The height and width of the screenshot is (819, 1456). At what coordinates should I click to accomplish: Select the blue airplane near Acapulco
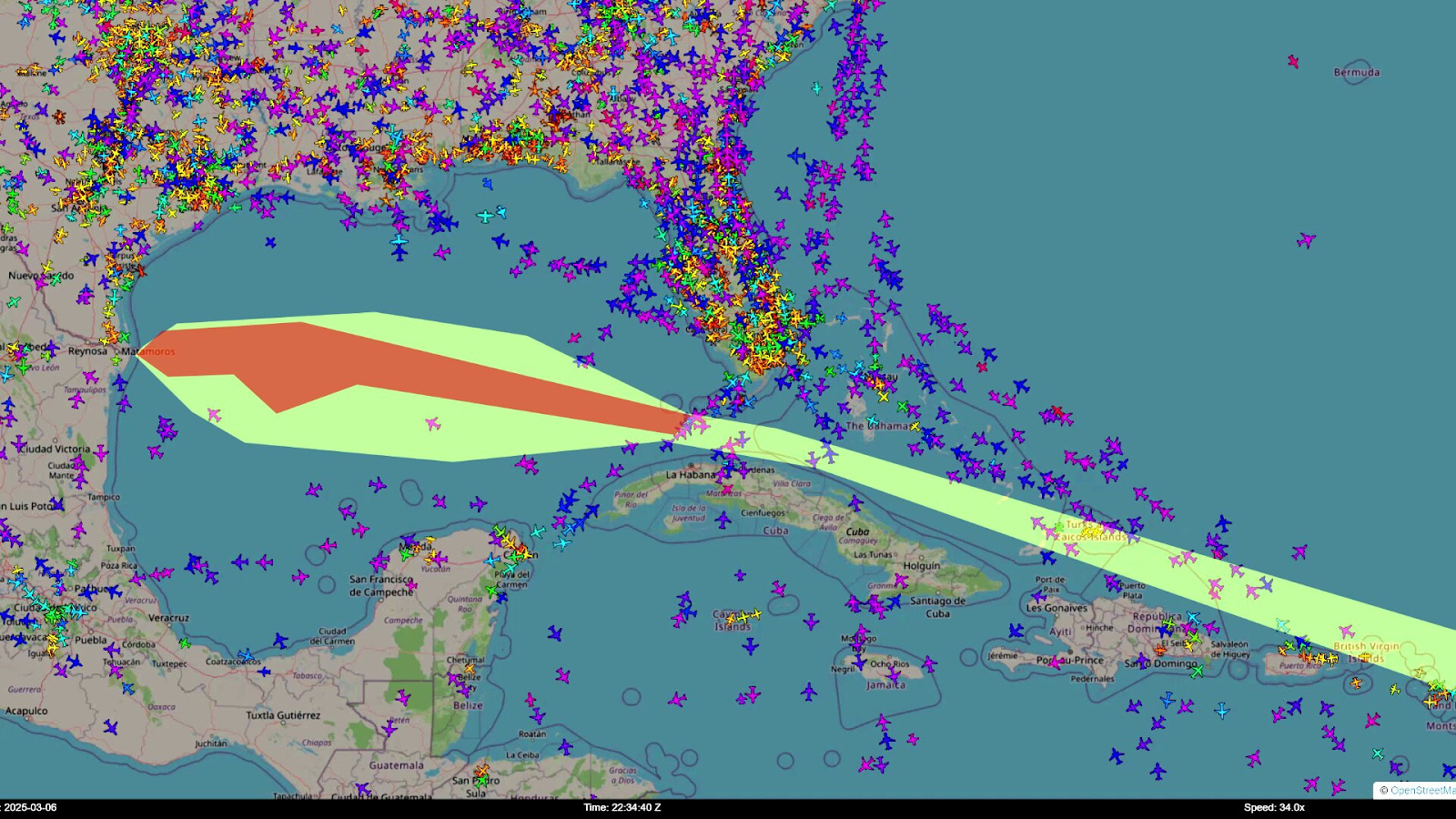tap(110, 727)
